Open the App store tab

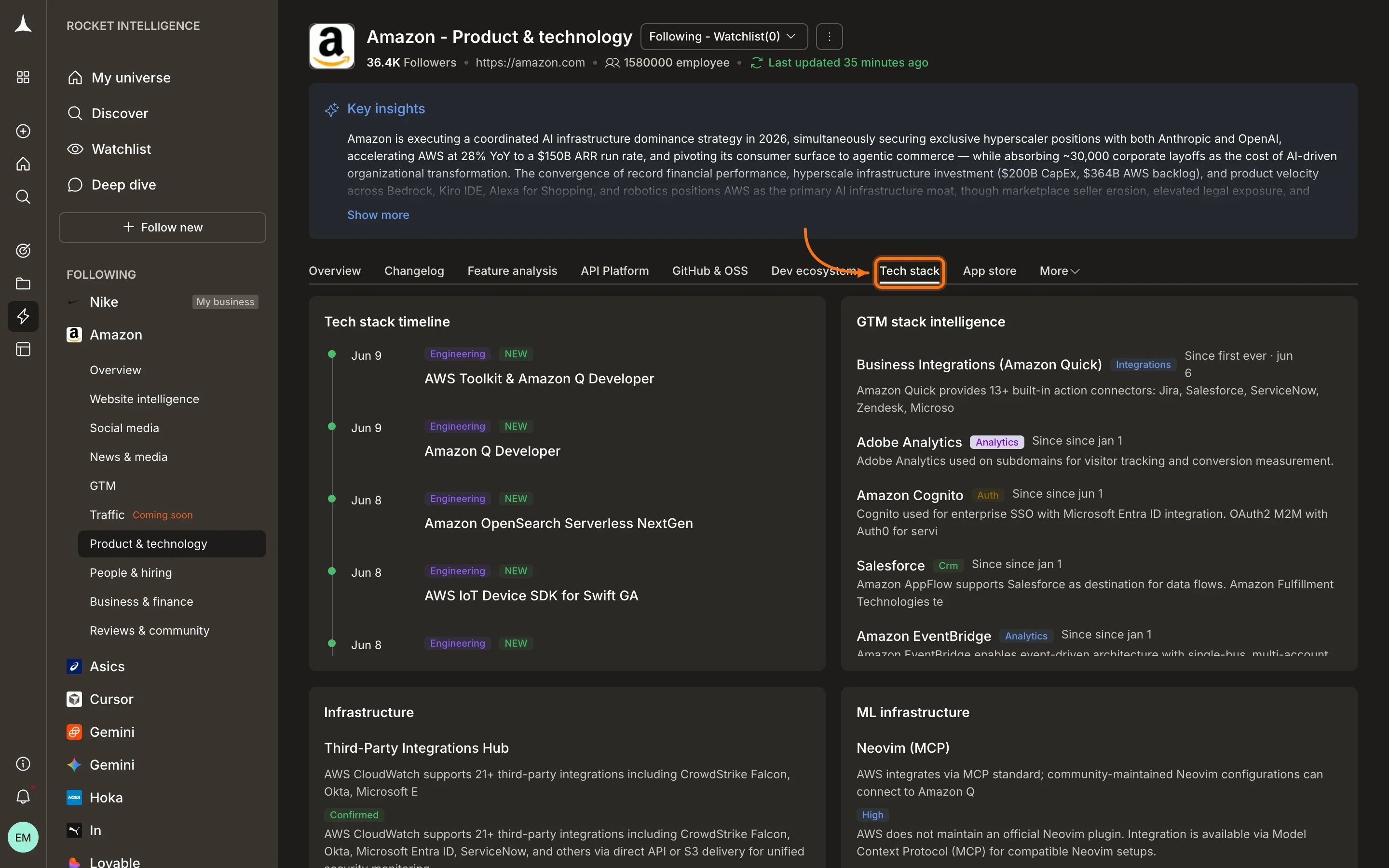(989, 271)
